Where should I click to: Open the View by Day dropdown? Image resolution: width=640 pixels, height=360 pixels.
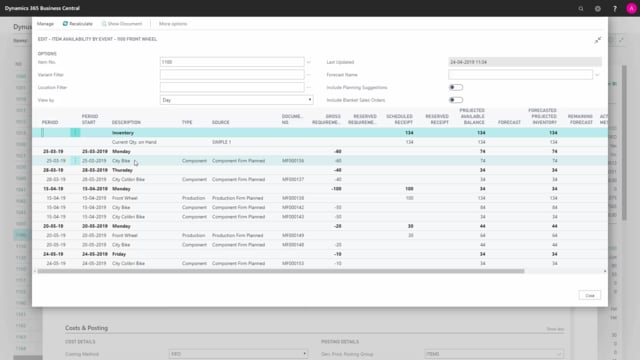(237, 100)
